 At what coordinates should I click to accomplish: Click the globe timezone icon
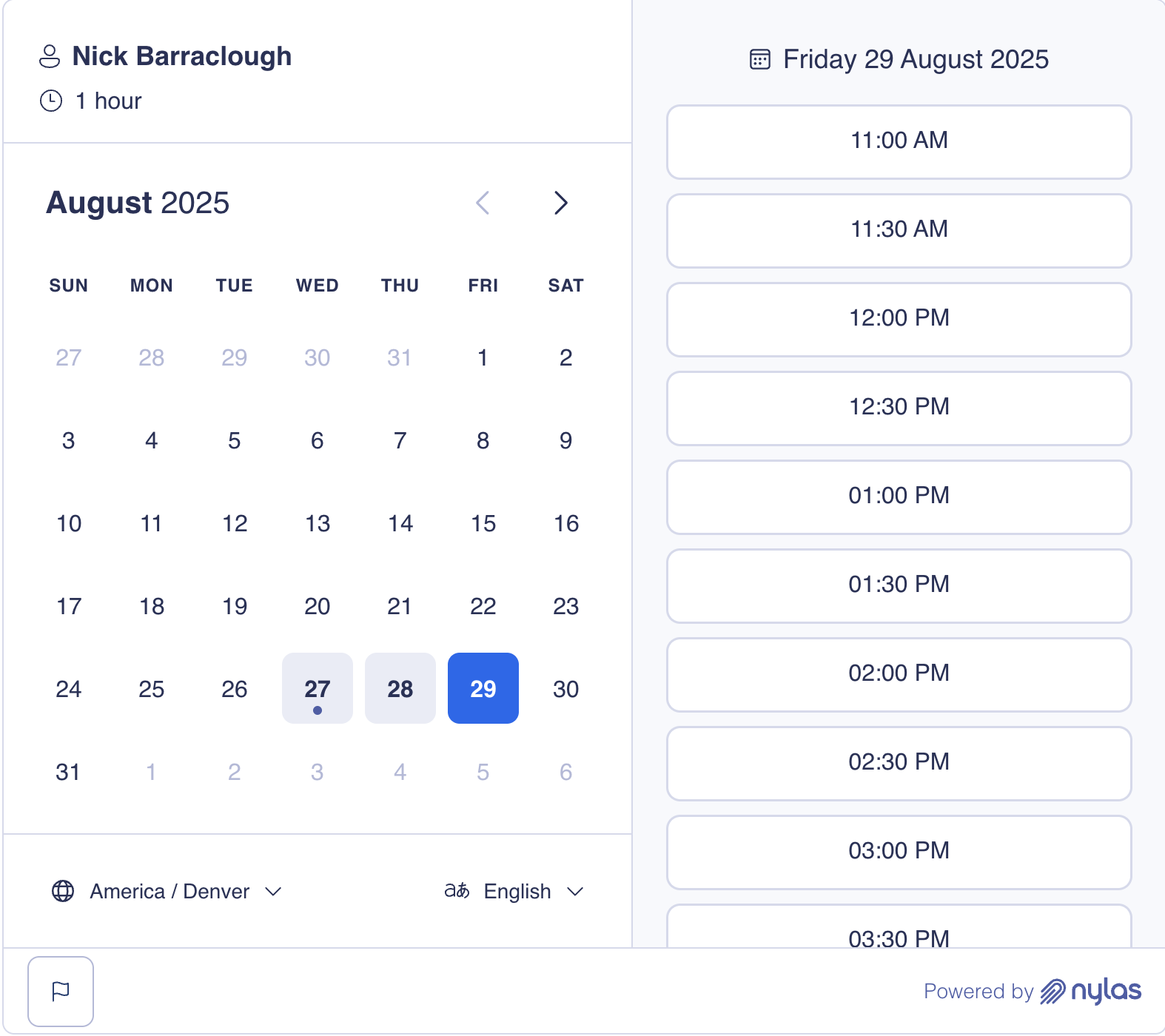coord(63,891)
